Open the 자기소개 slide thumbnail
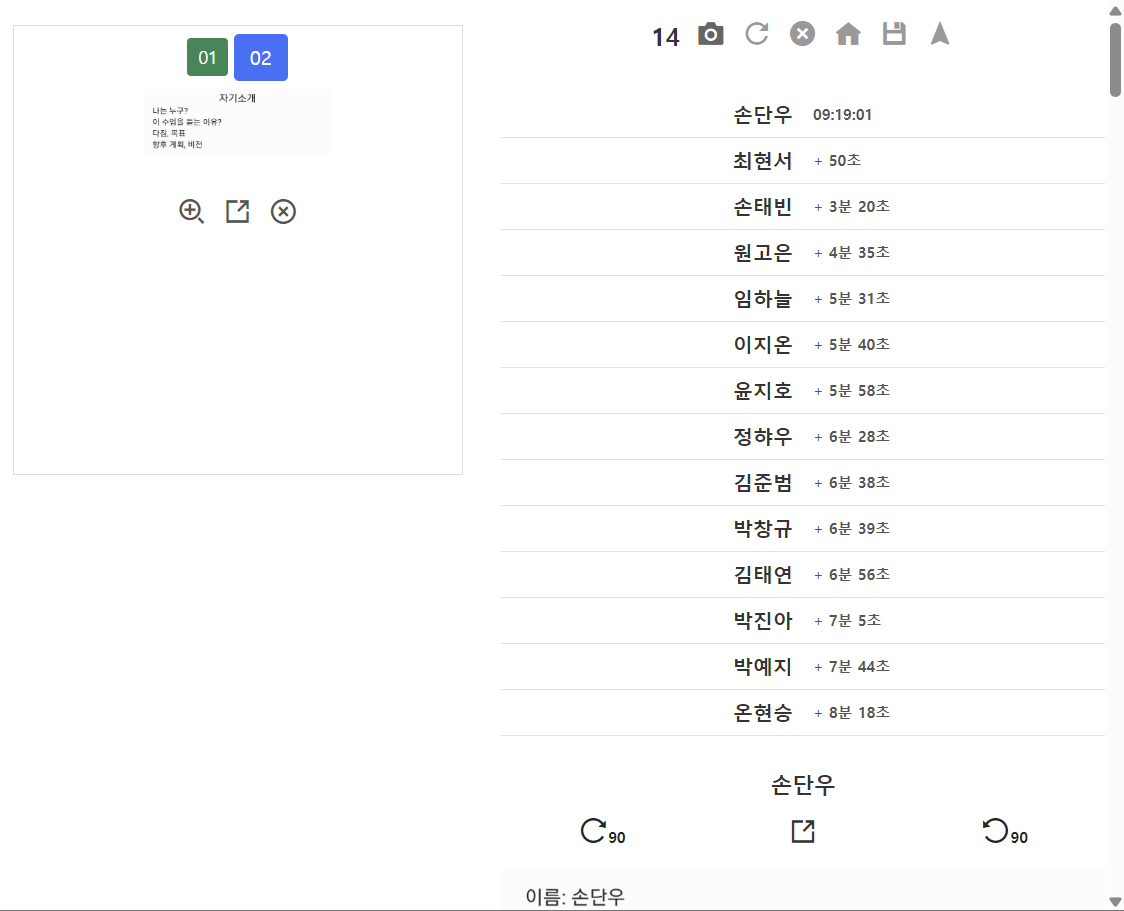This screenshot has width=1124, height=911. pos(237,121)
